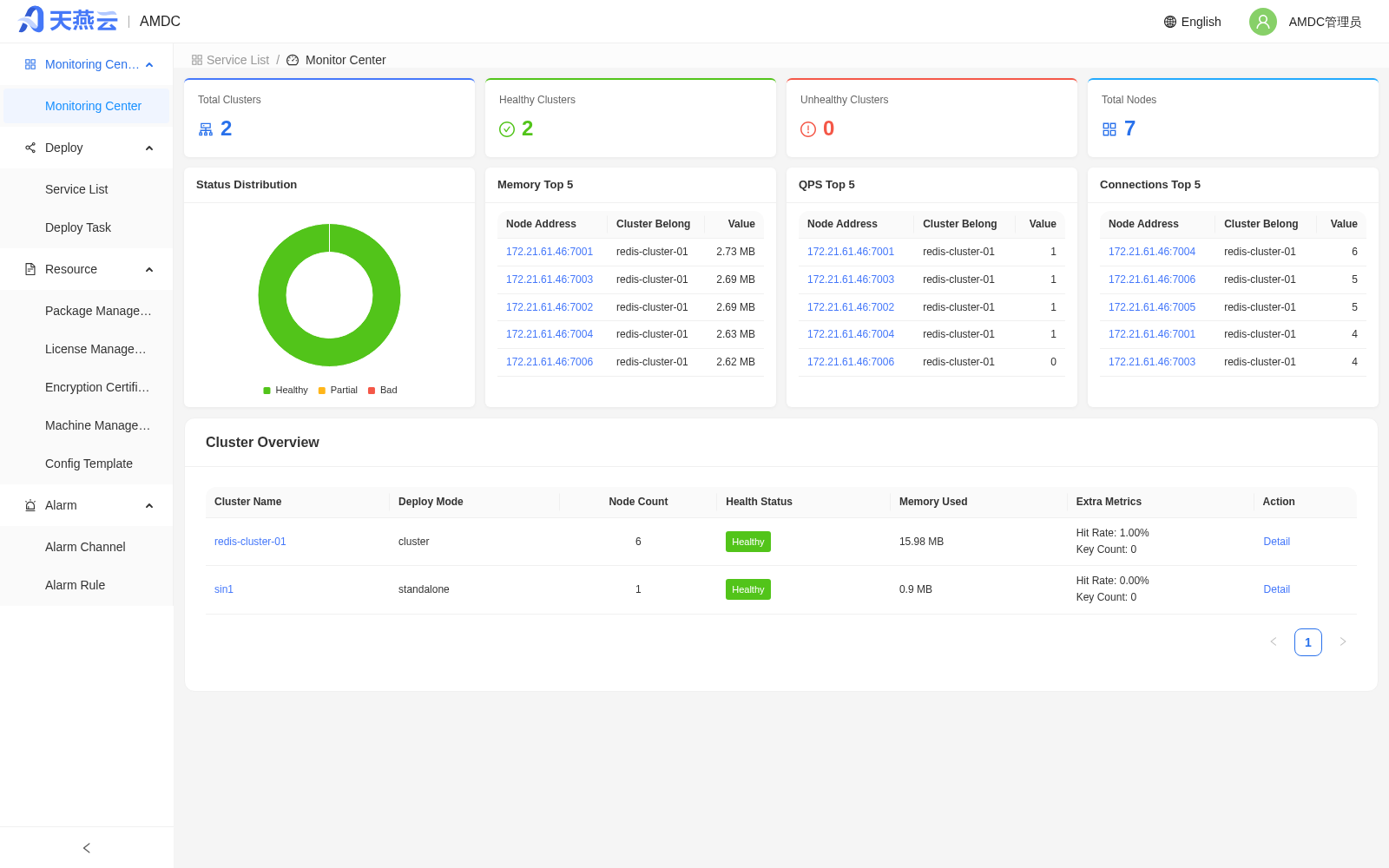The height and width of the screenshot is (868, 1389).
Task: Go to previous page in pagination
Action: [1274, 642]
